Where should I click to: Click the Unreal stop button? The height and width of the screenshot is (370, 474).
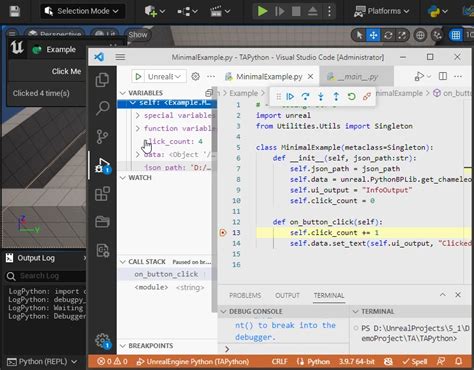coord(296,11)
